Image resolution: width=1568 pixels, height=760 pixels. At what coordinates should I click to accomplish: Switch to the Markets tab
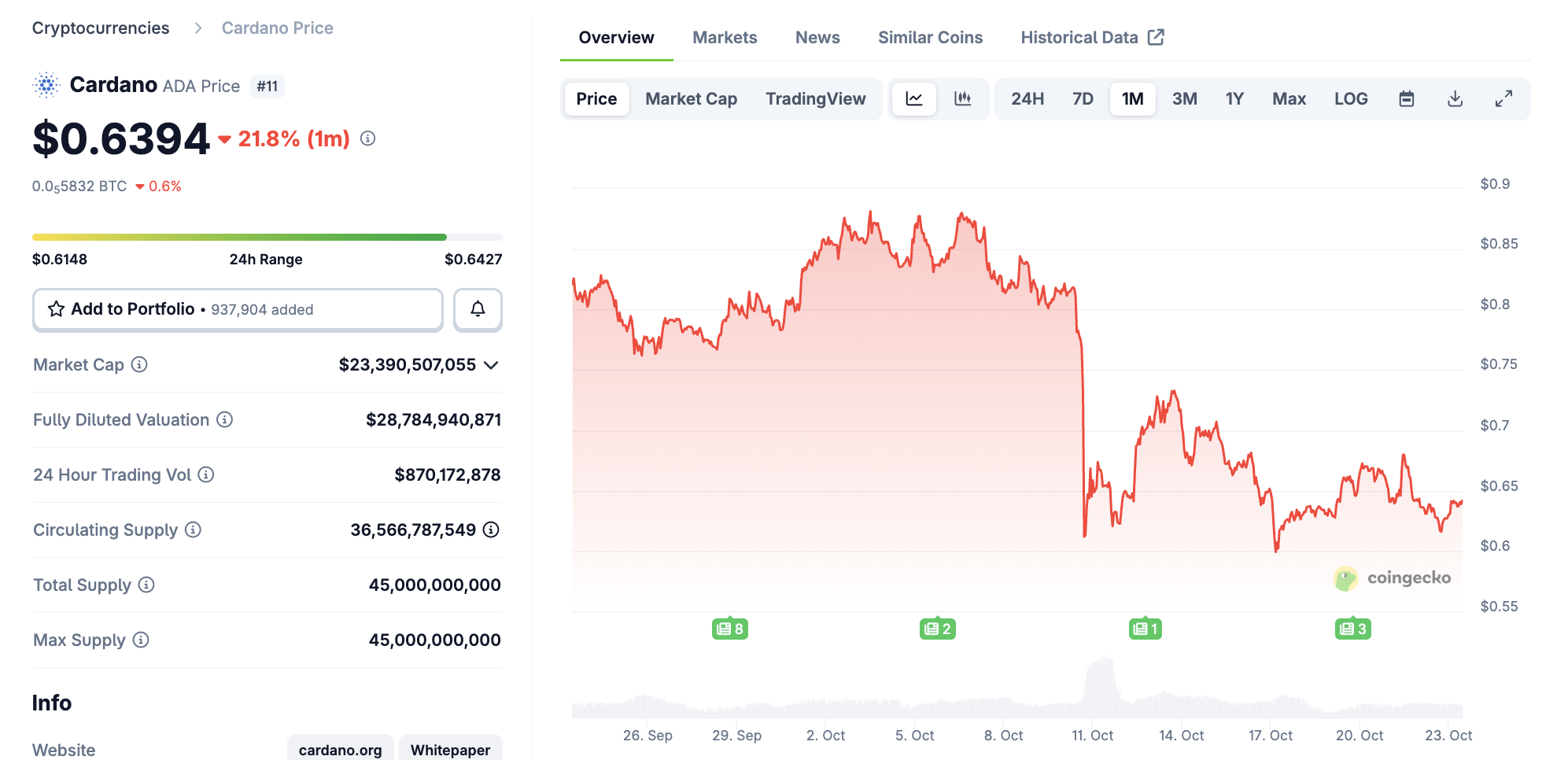(725, 36)
